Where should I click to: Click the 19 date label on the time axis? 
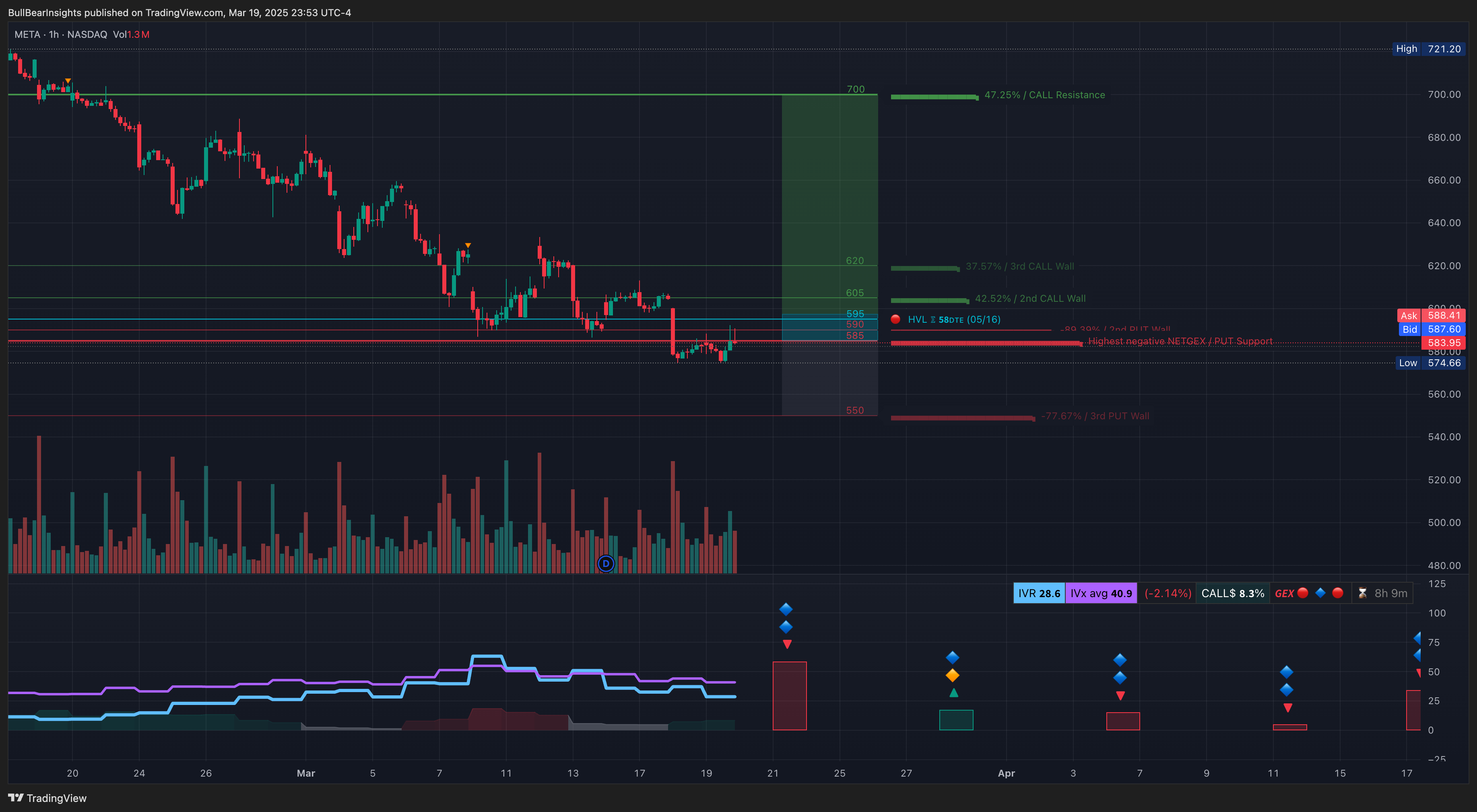coord(706,773)
